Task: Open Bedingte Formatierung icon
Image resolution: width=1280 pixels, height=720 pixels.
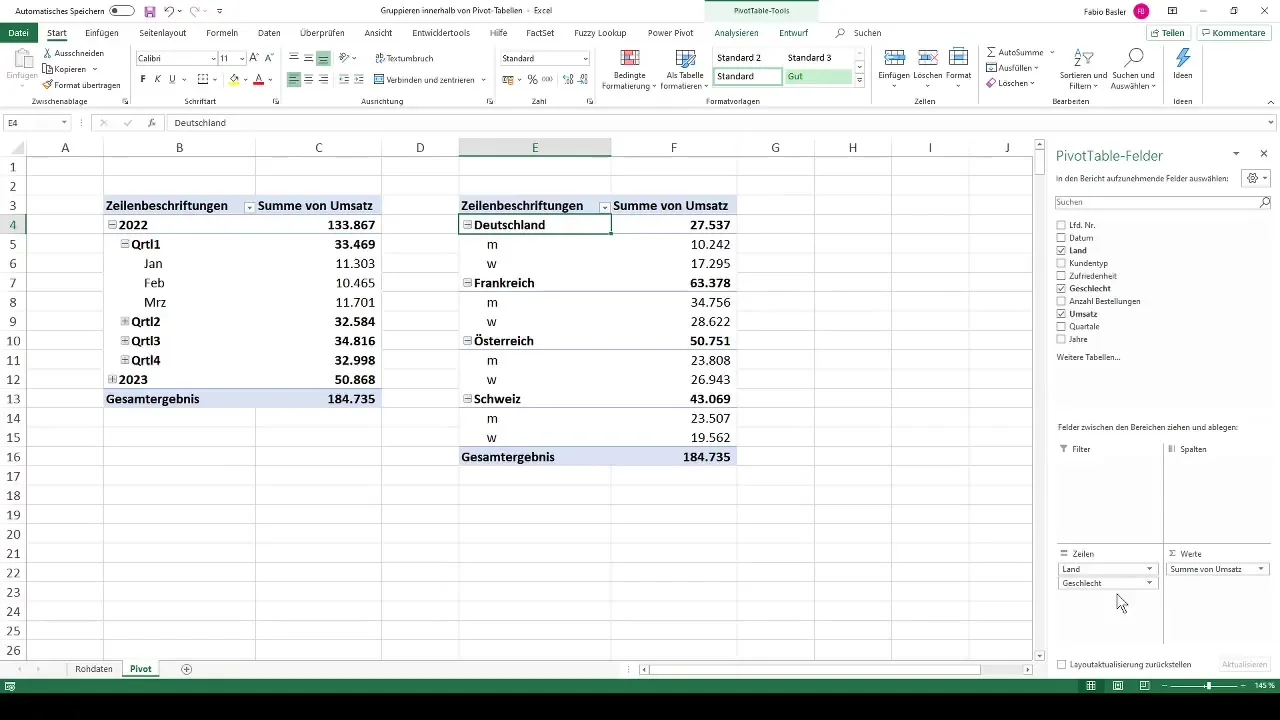Action: 629,59
